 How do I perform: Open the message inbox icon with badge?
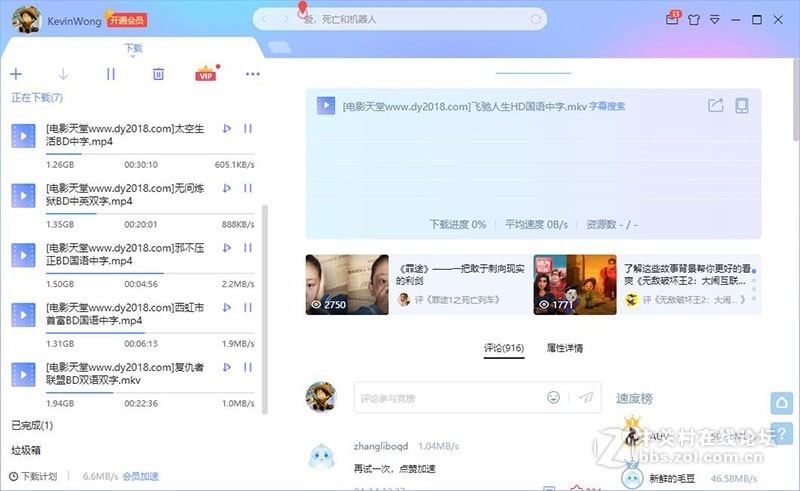pos(672,18)
